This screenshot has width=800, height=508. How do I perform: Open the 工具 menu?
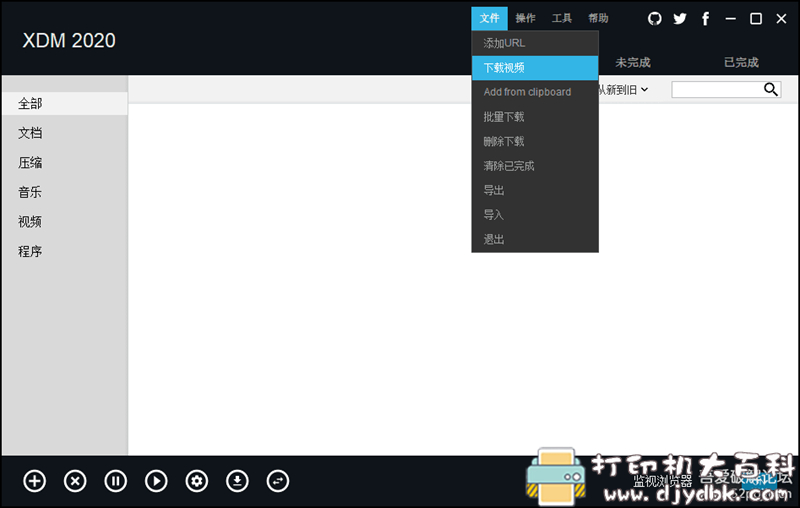click(x=562, y=18)
